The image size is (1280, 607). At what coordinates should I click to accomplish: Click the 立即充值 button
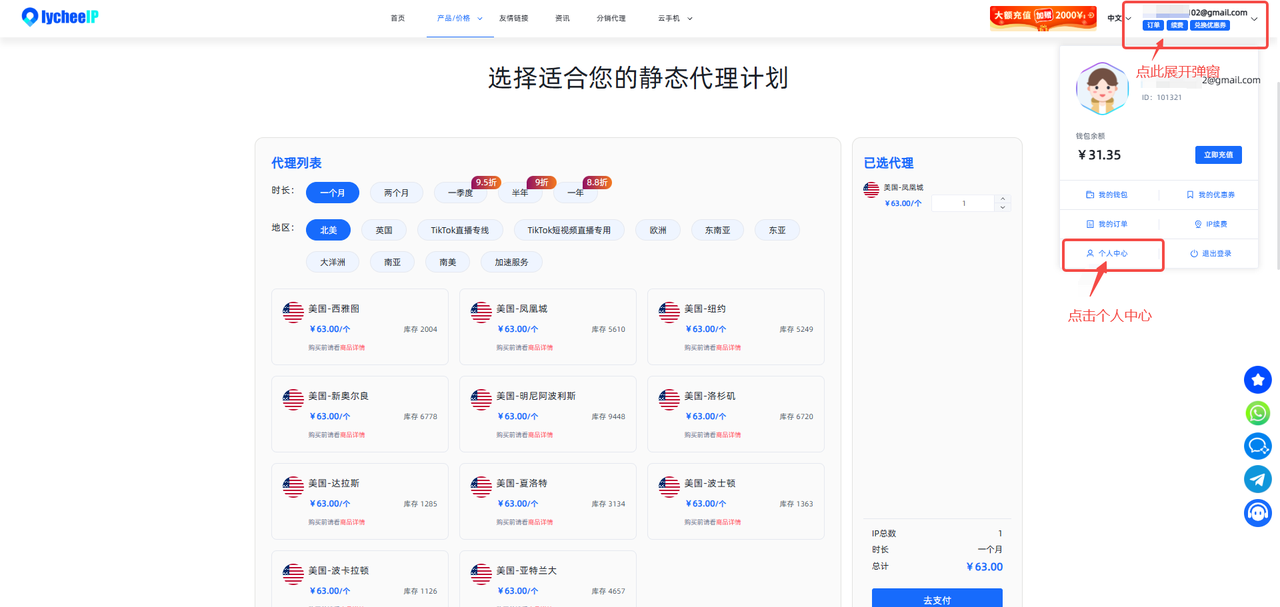coord(1218,155)
